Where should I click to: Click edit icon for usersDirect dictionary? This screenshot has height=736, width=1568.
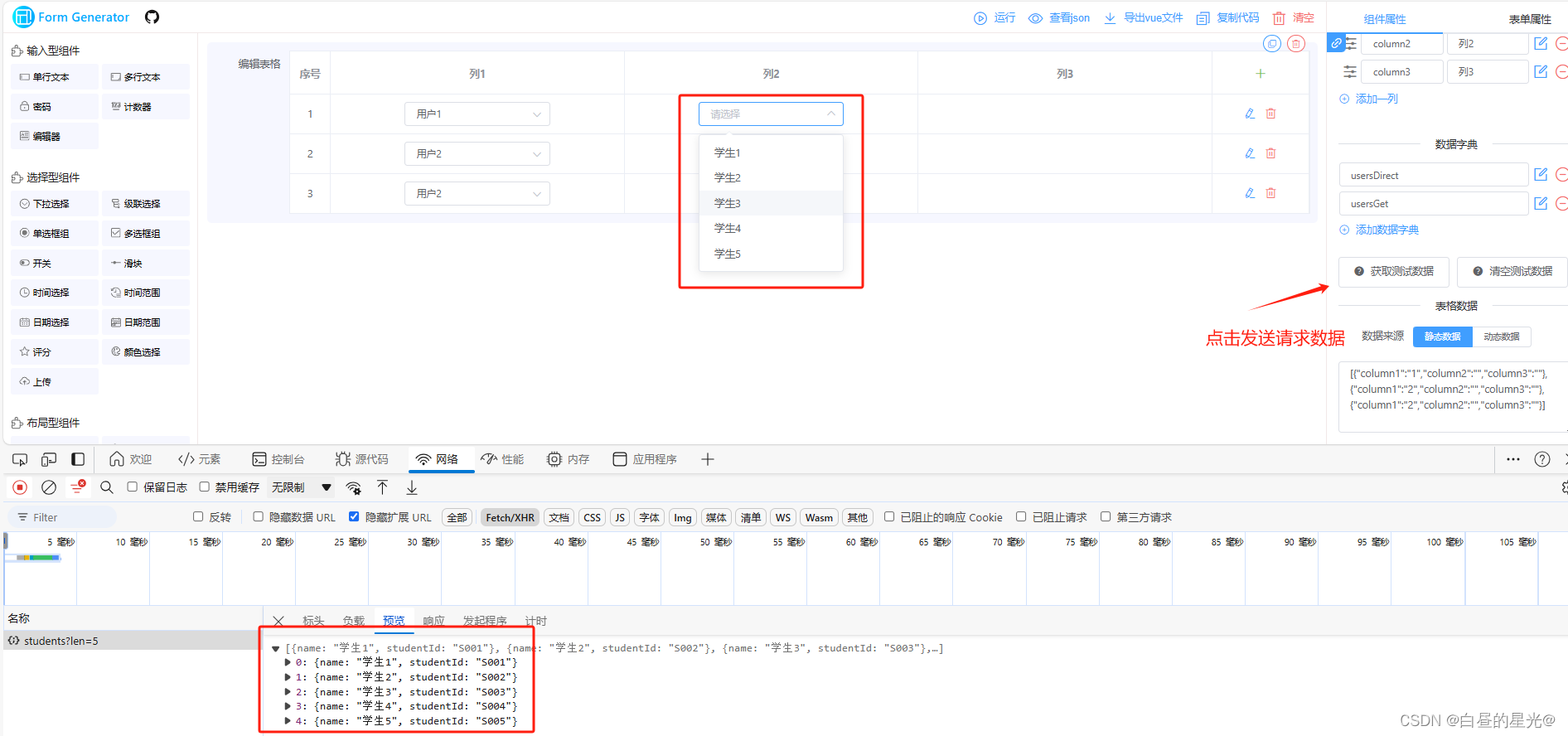tap(1541, 174)
